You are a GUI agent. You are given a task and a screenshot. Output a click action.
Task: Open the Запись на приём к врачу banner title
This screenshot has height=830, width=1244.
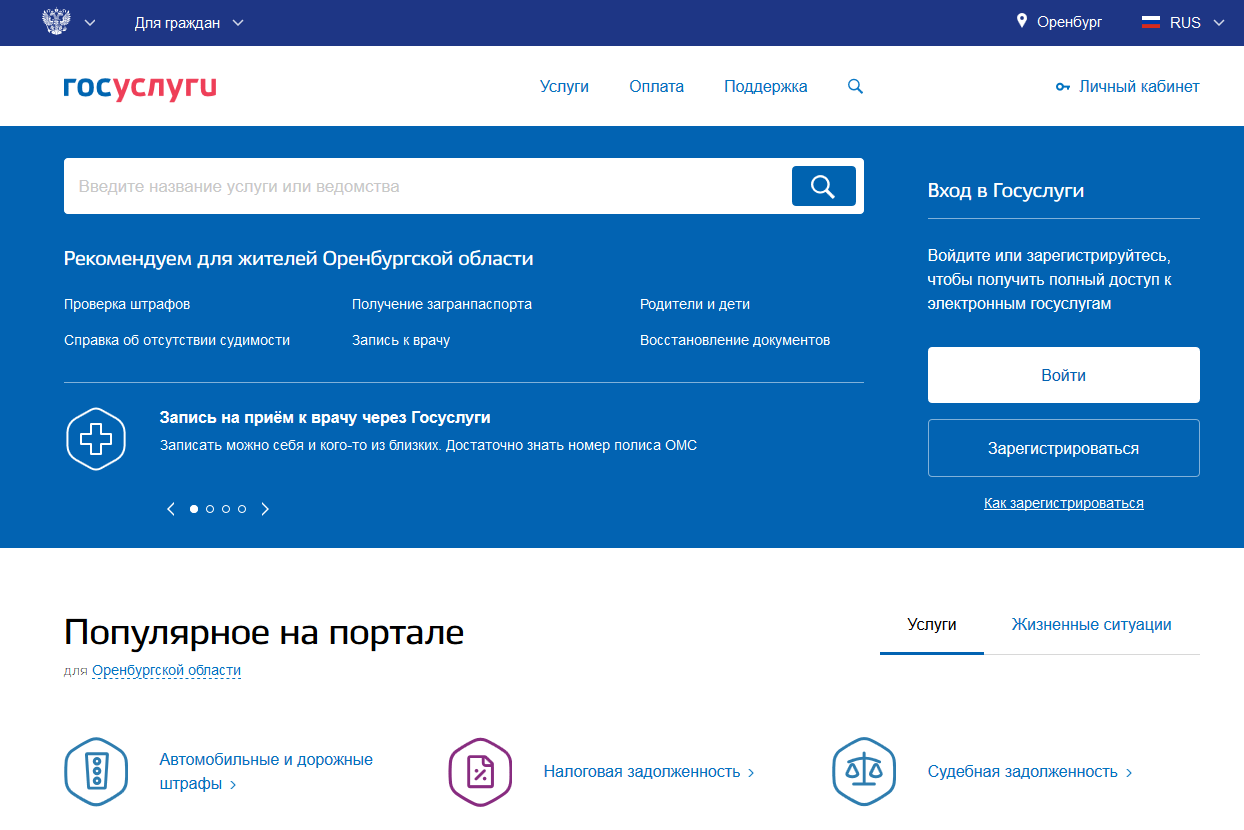[x=325, y=418]
